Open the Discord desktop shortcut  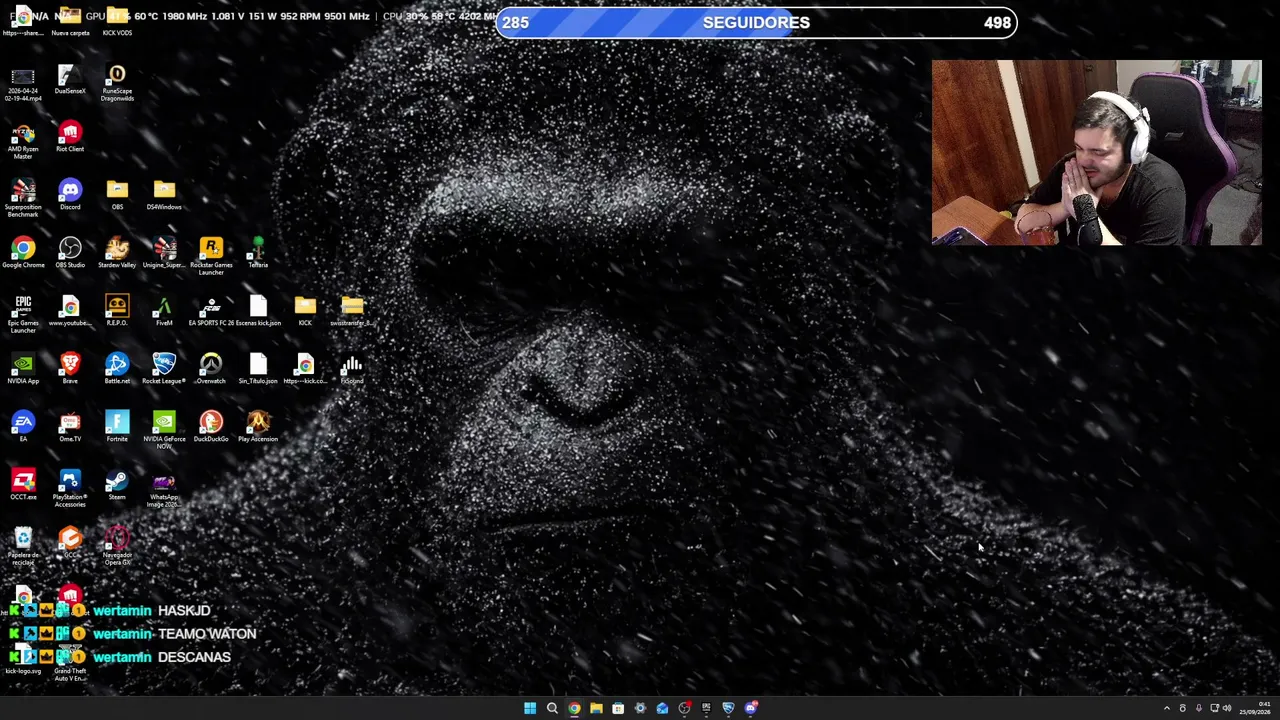(x=70, y=194)
